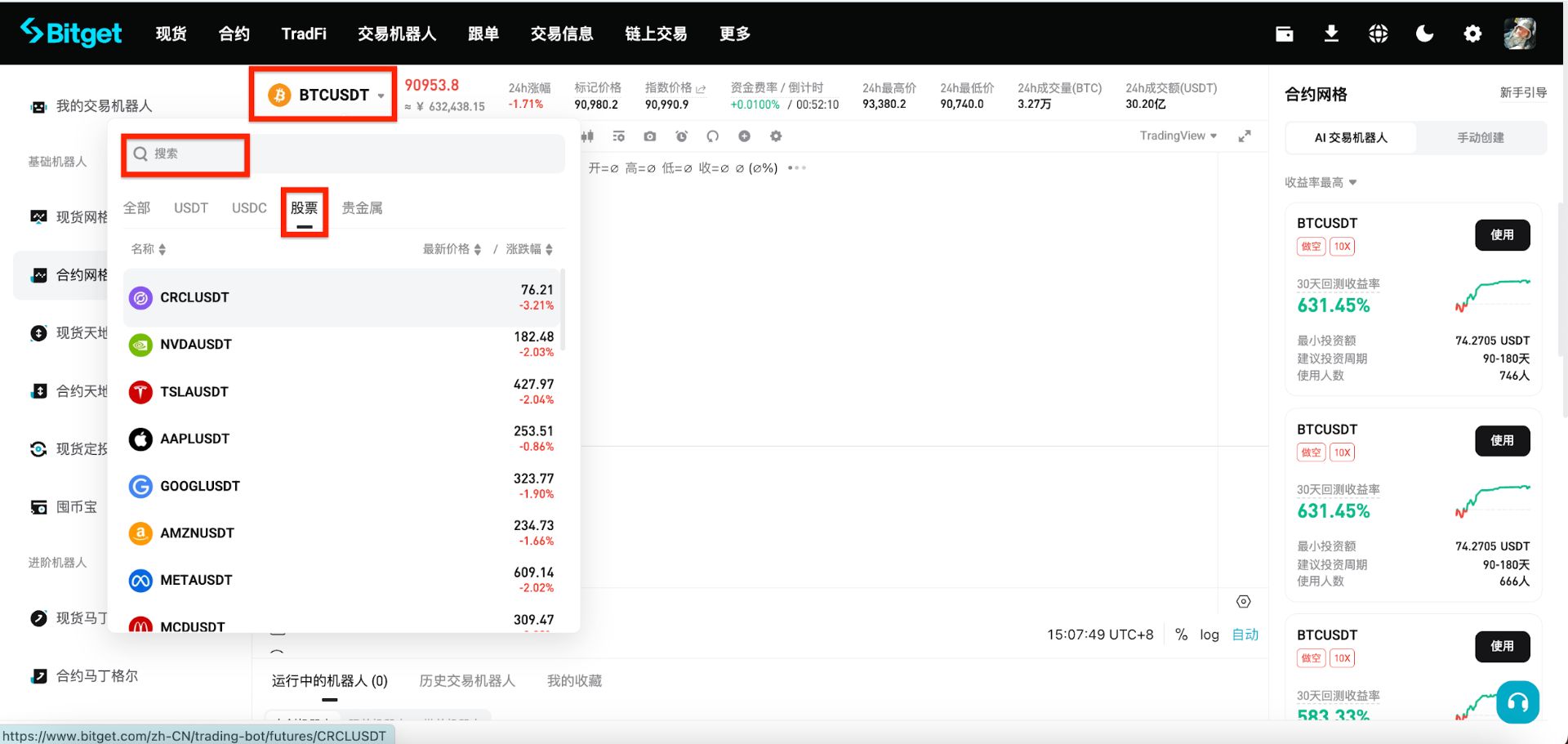Image resolution: width=1568 pixels, height=744 pixels.
Task: Click the pair search (搜索) input field
Action: click(345, 154)
